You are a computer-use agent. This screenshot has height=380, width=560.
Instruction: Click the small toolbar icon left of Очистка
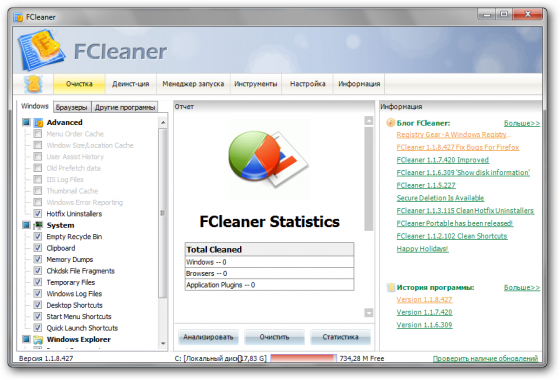pos(33,84)
